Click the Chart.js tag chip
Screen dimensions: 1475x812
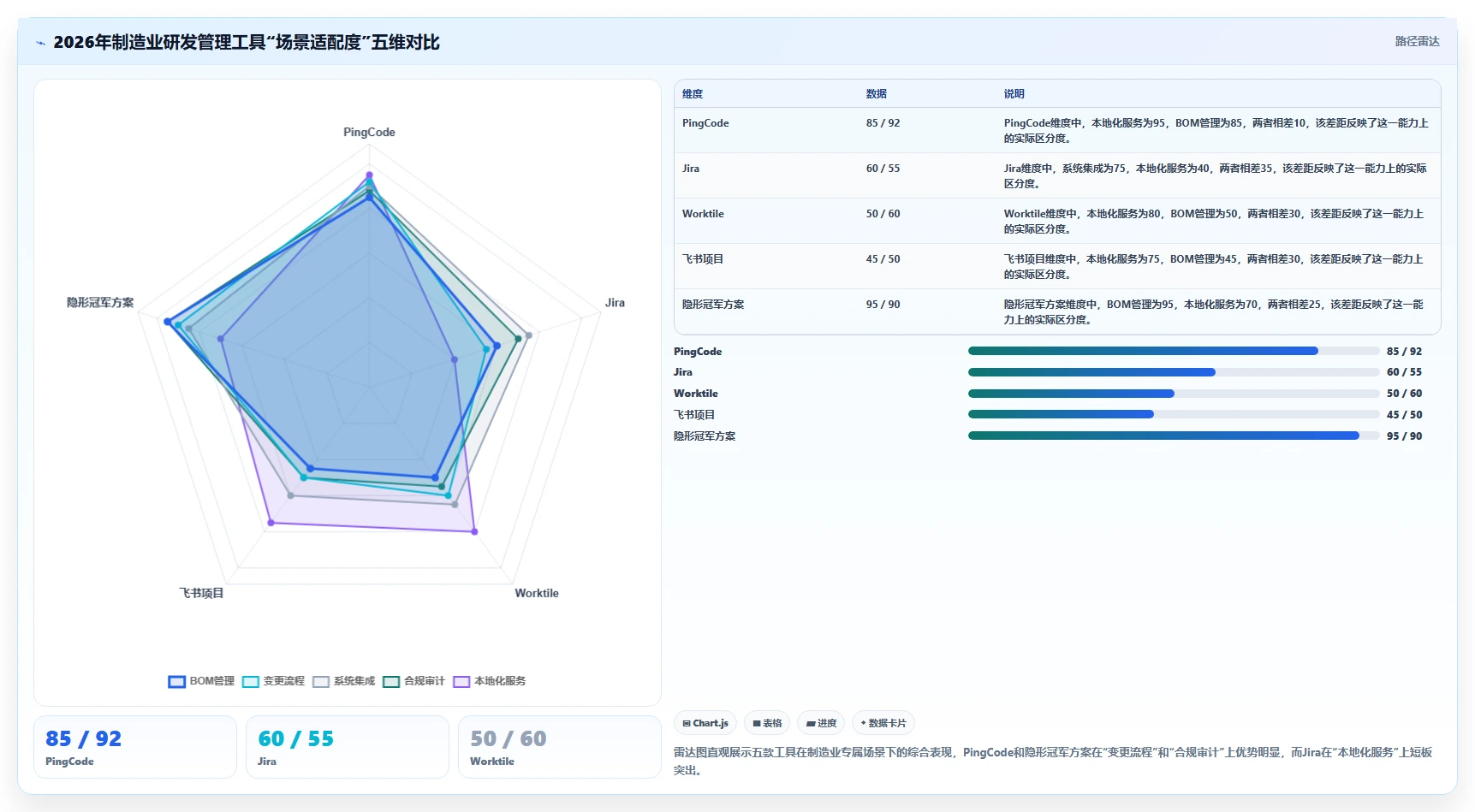point(705,723)
